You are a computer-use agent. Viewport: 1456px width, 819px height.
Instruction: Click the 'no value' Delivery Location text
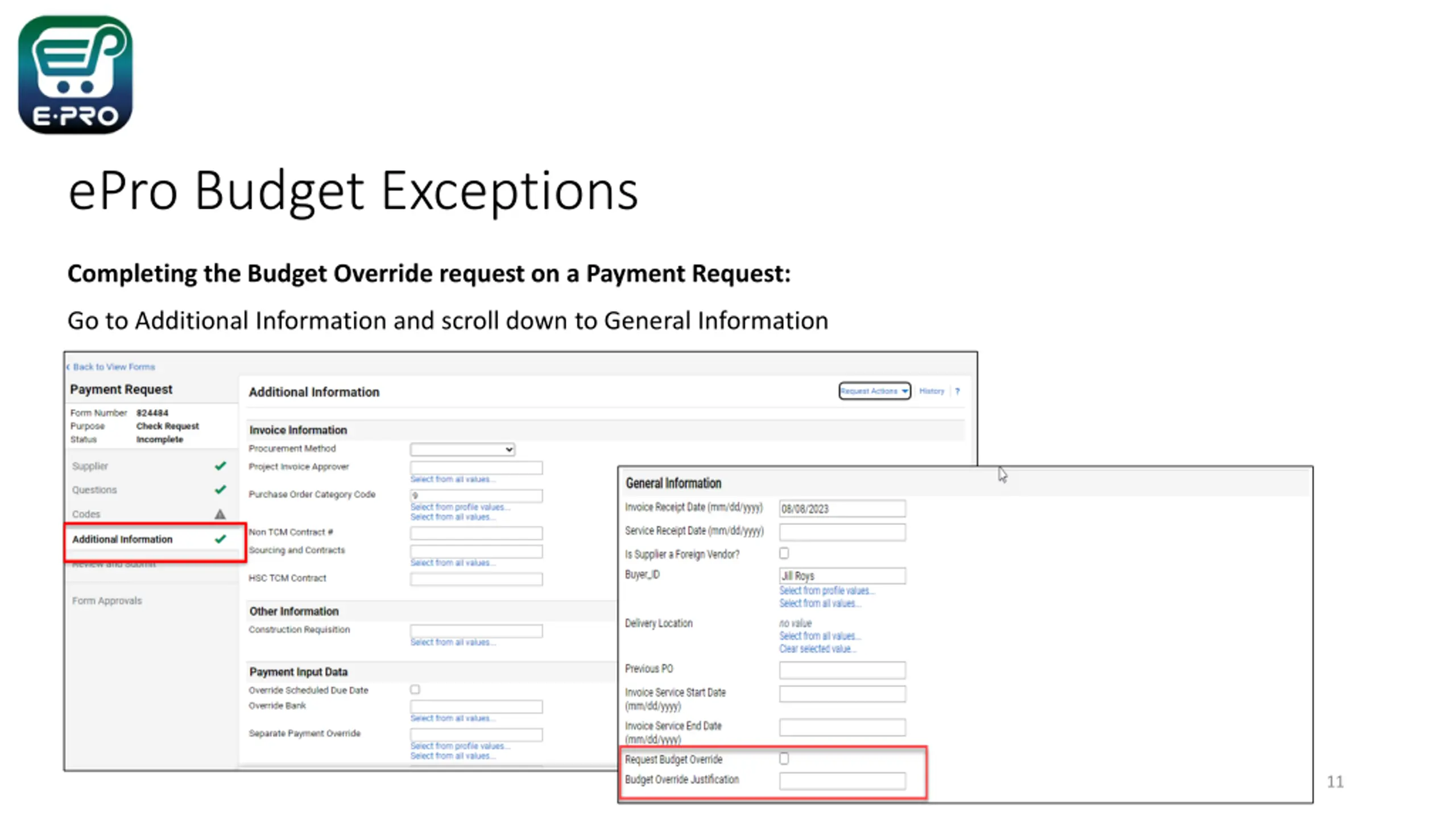[x=796, y=623]
